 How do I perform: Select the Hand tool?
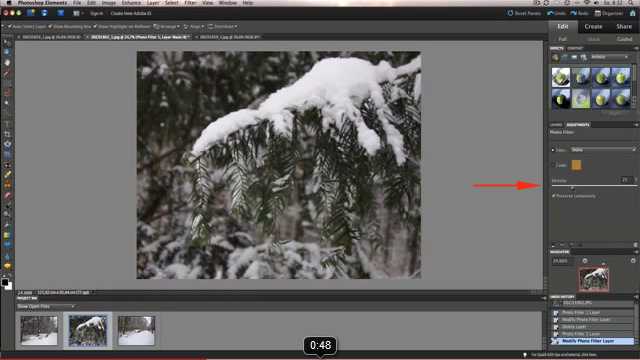(x=7, y=62)
